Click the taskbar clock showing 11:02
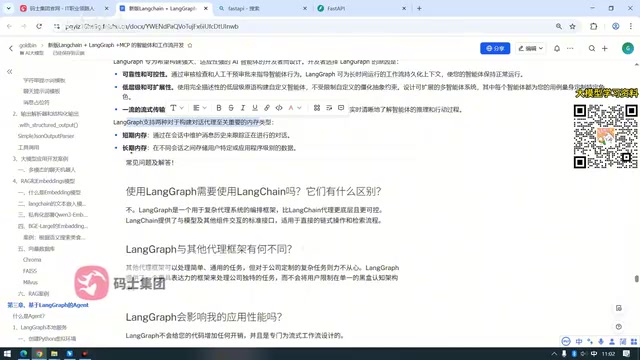Screen dimensions: 640x360 click(608, 354)
